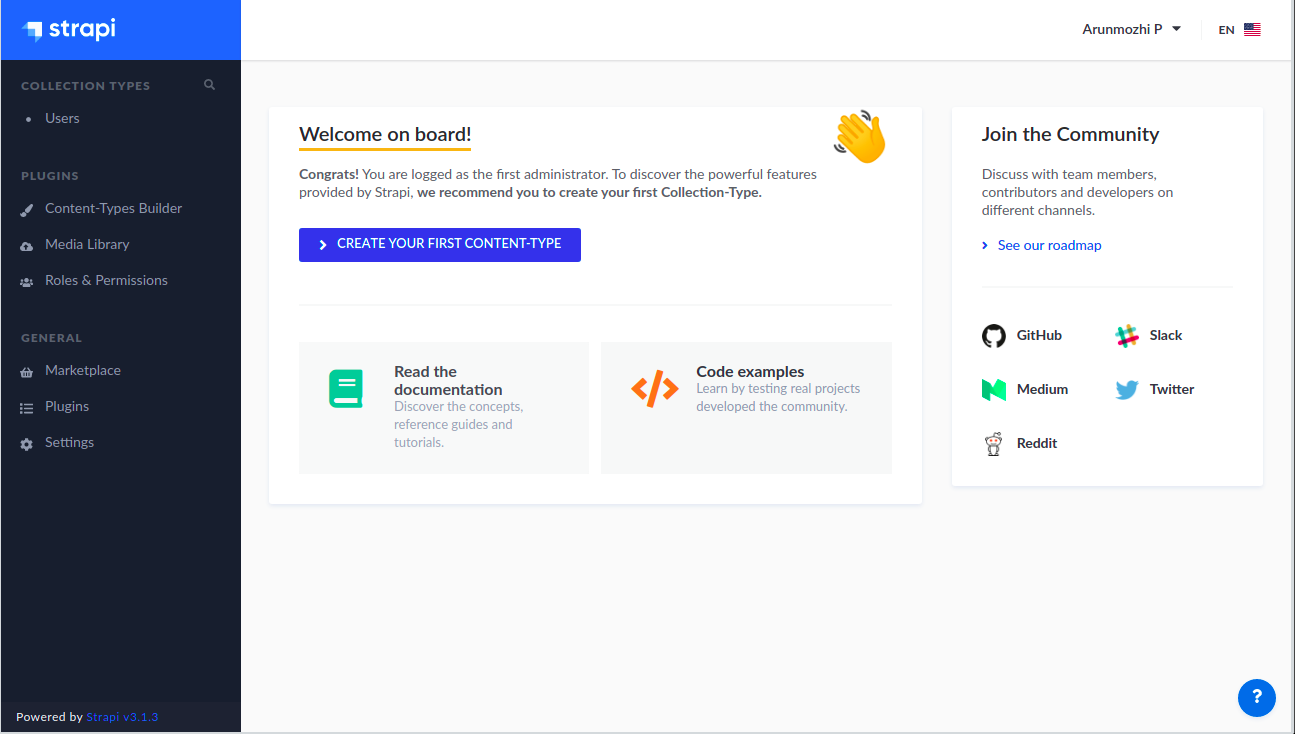Click the Marketplace basket icon
This screenshot has height=734, width=1295.
click(26, 372)
